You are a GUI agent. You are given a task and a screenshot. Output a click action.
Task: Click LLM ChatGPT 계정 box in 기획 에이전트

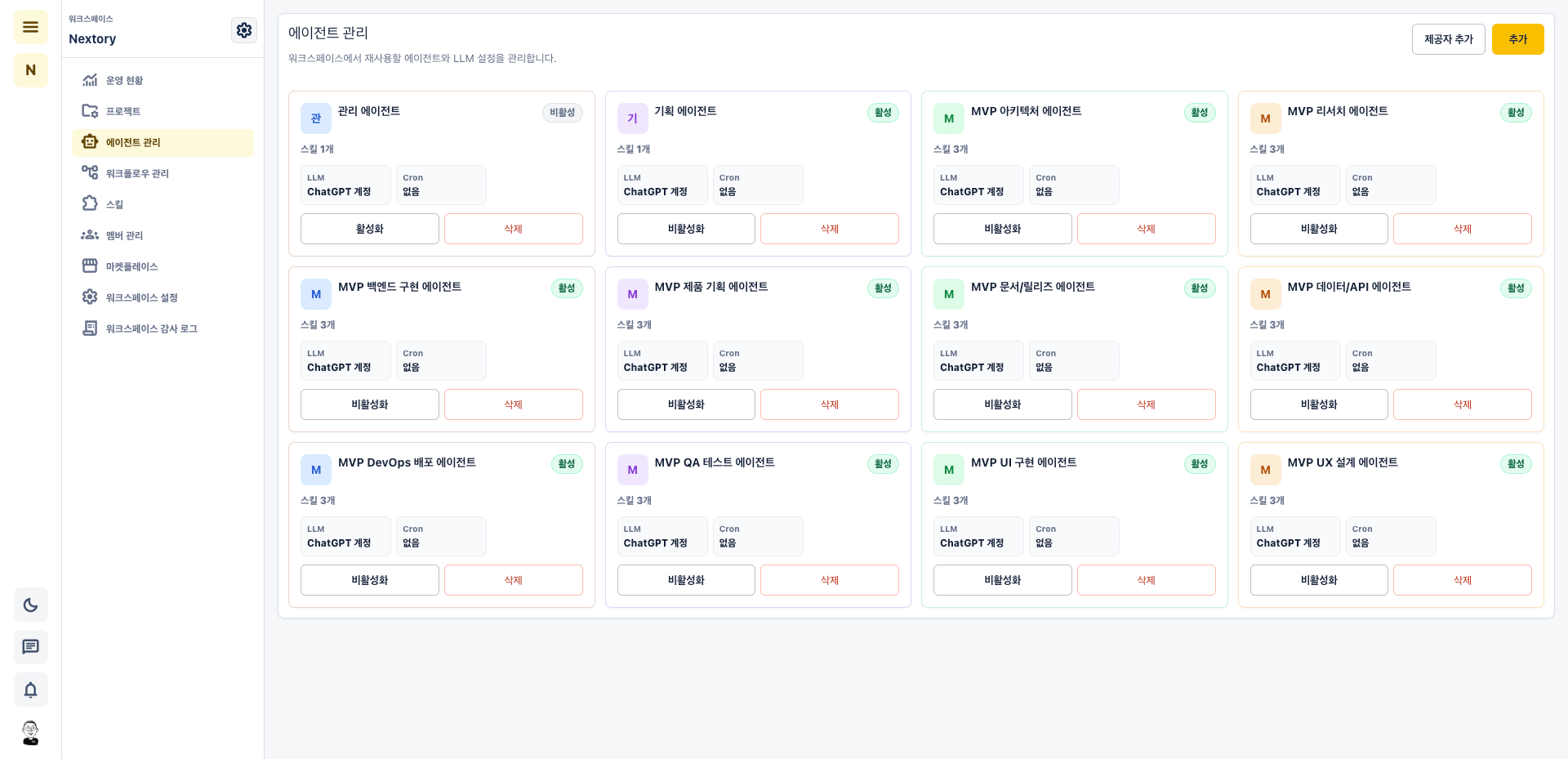tap(662, 185)
